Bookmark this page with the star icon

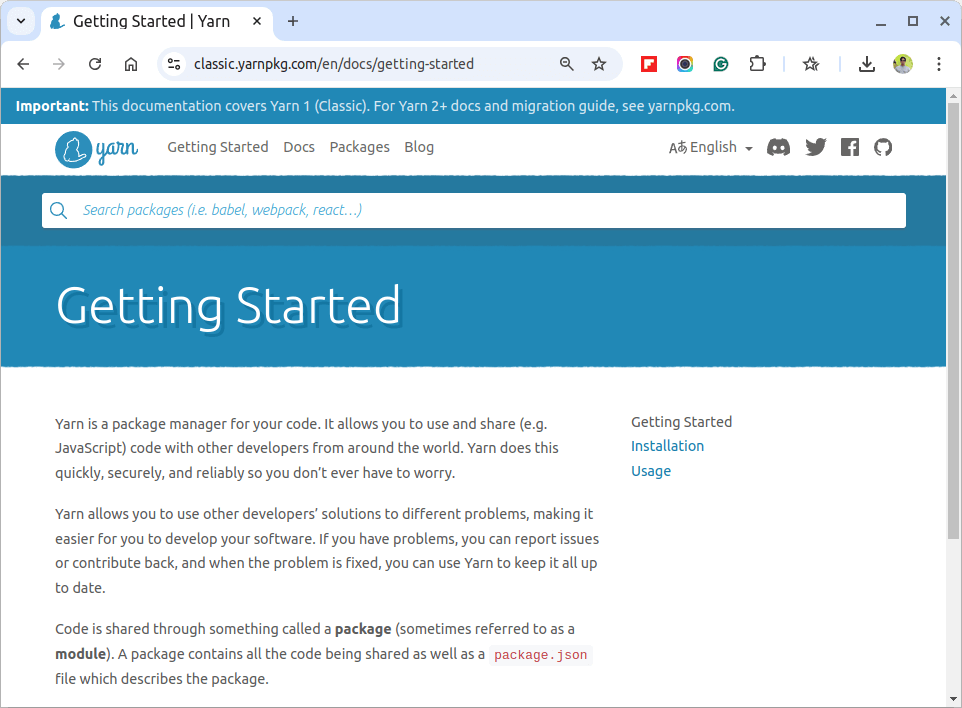pyautogui.click(x=599, y=64)
